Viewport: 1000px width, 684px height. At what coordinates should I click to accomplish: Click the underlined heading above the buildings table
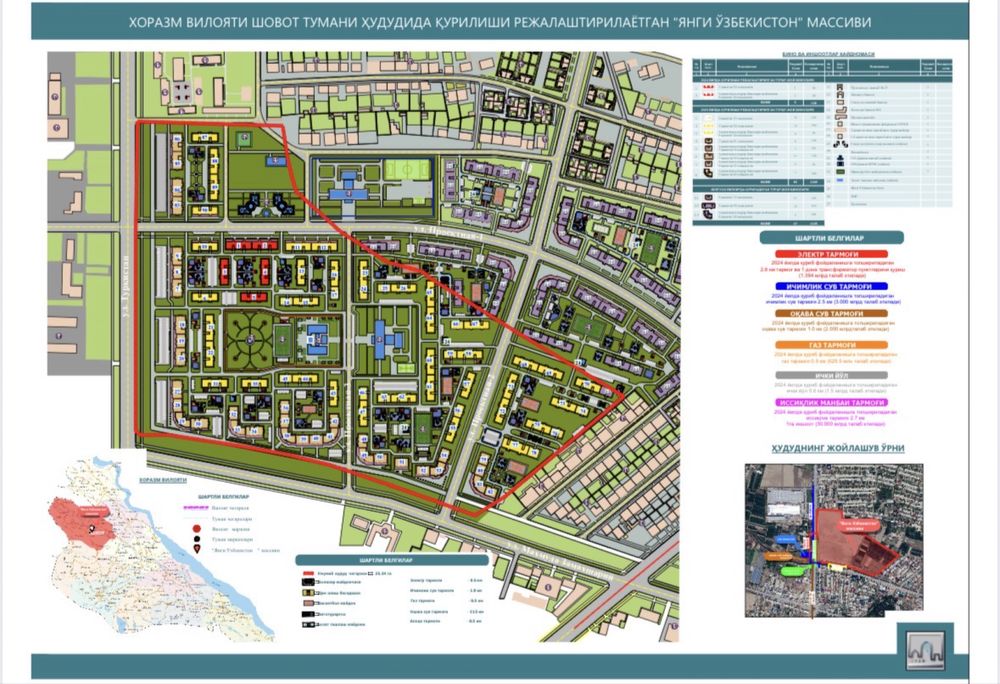click(x=828, y=54)
